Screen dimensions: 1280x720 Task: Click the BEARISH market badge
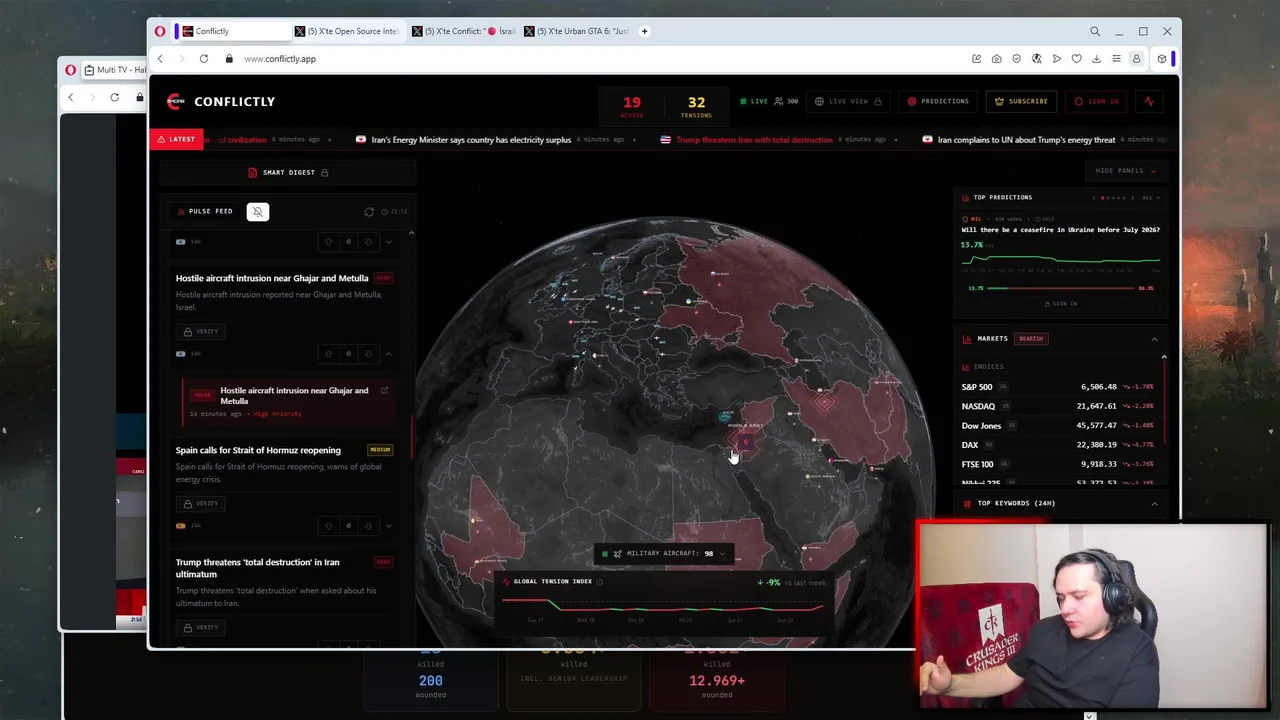pos(1031,339)
